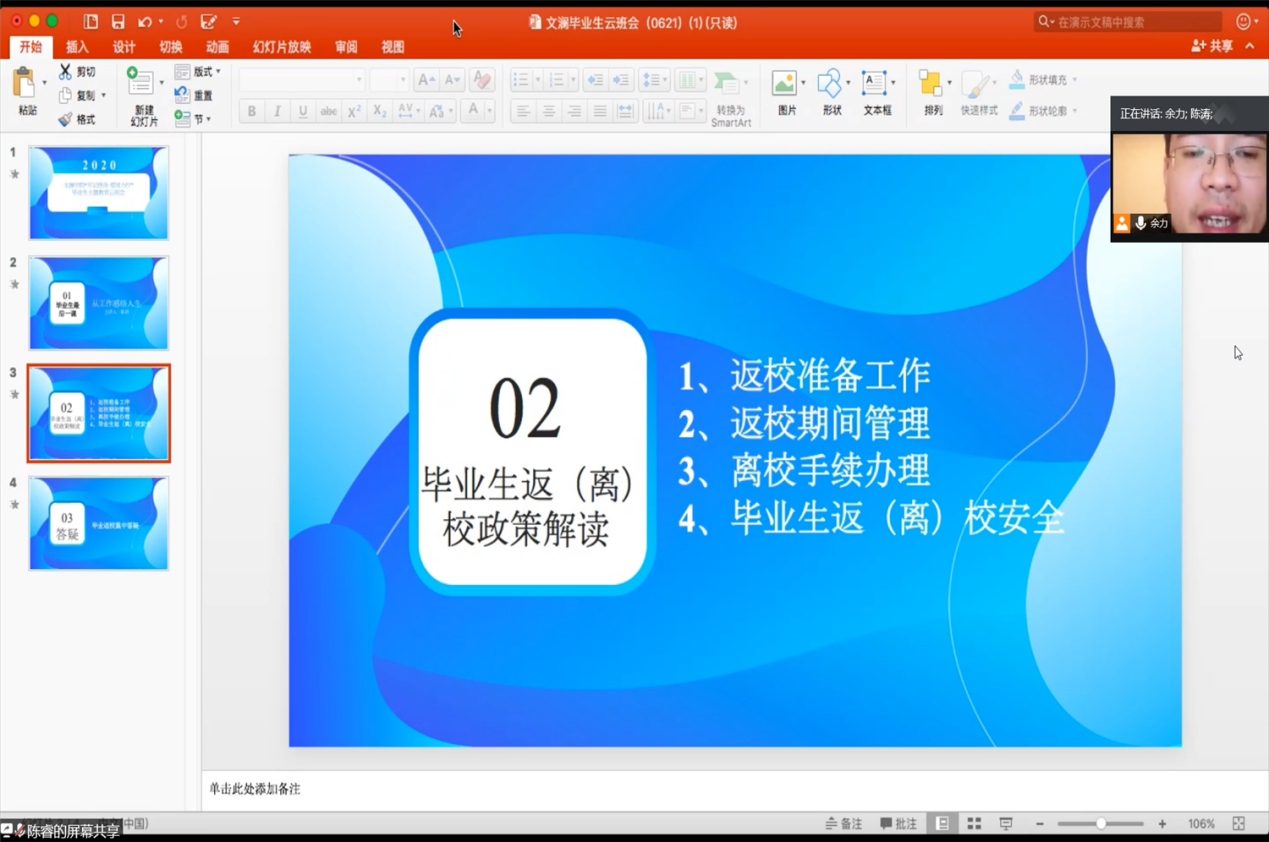Select normal view in status bar

[x=942, y=824]
